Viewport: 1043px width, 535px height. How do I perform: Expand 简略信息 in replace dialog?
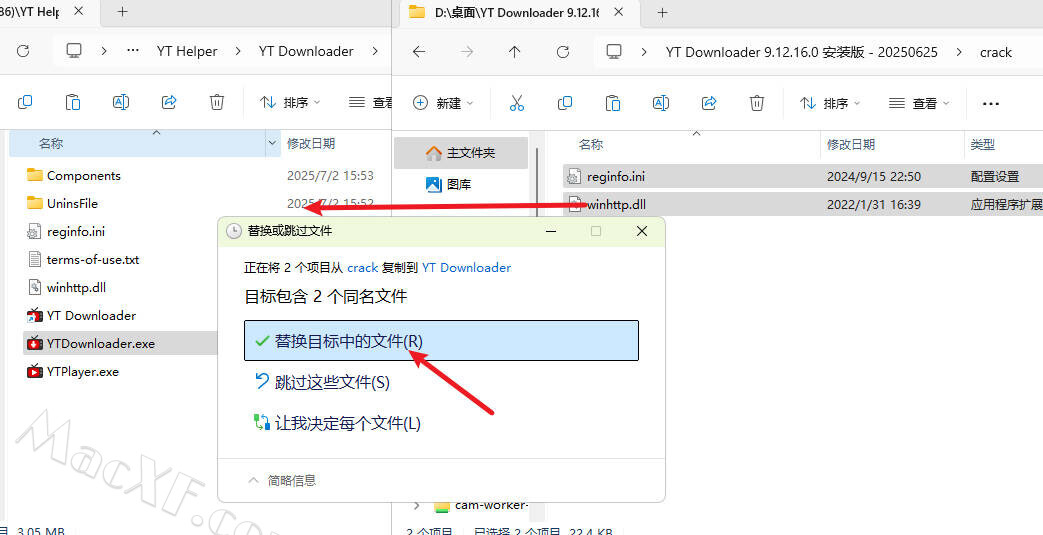282,480
